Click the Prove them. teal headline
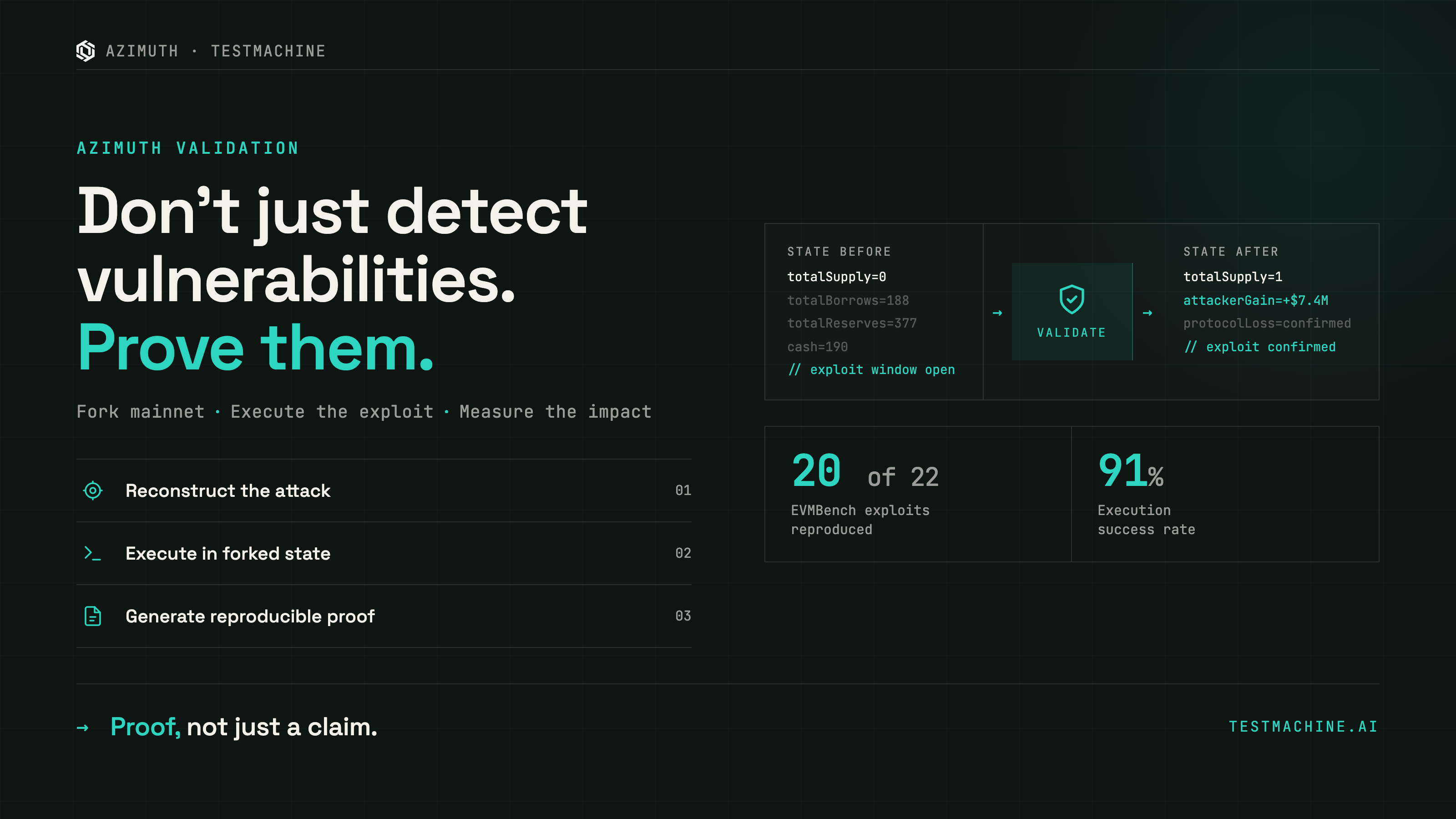 [255, 347]
